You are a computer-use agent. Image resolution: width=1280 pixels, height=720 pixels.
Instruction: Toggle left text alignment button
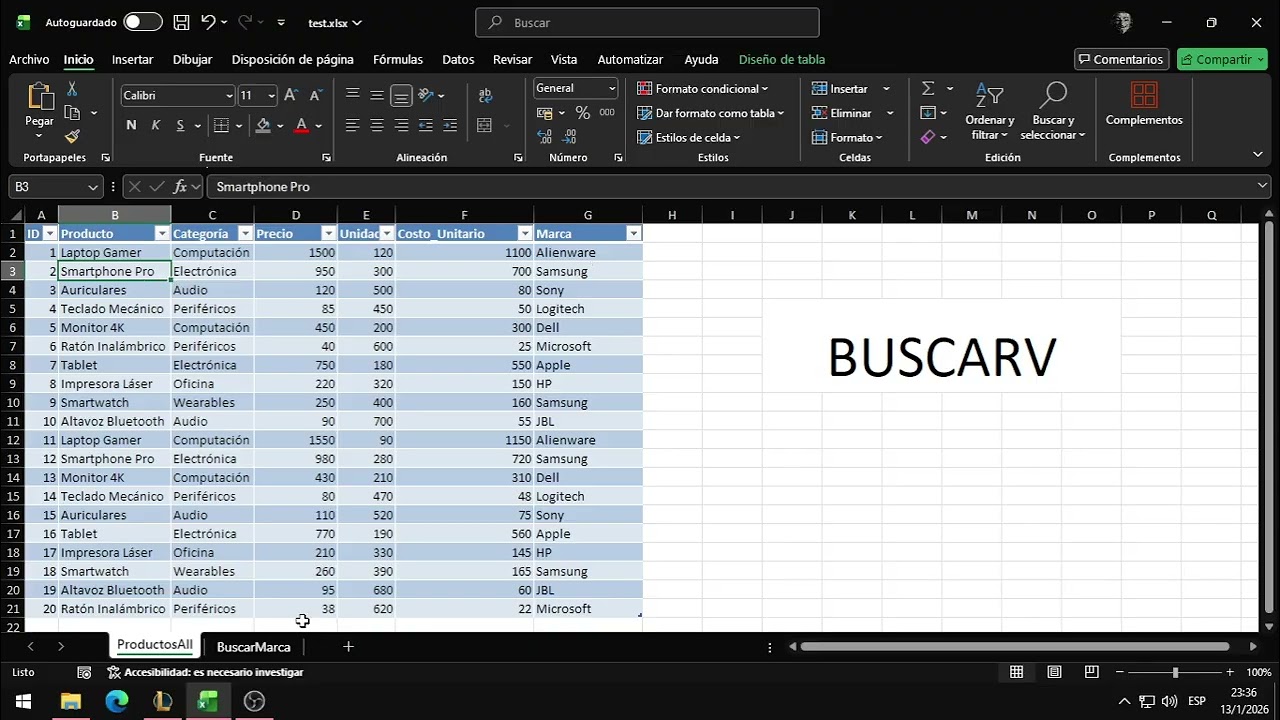pos(352,126)
